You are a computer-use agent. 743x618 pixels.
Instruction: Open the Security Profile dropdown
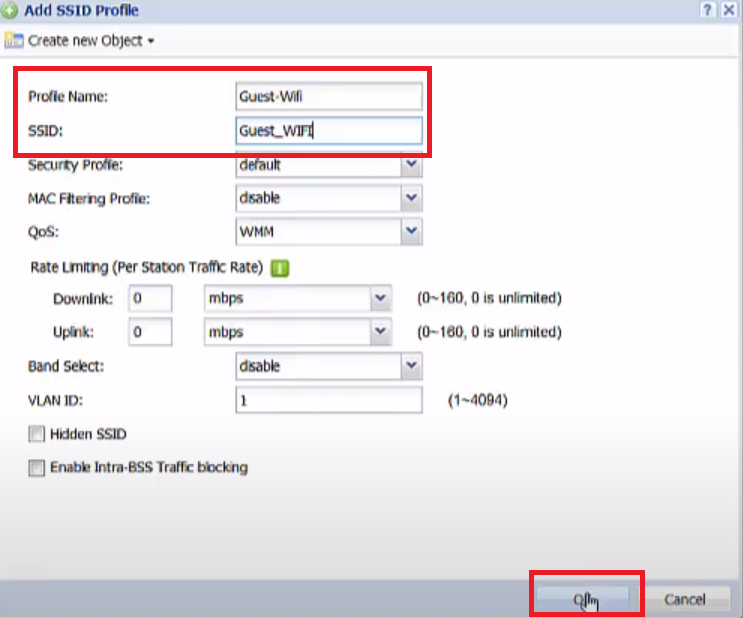(411, 165)
